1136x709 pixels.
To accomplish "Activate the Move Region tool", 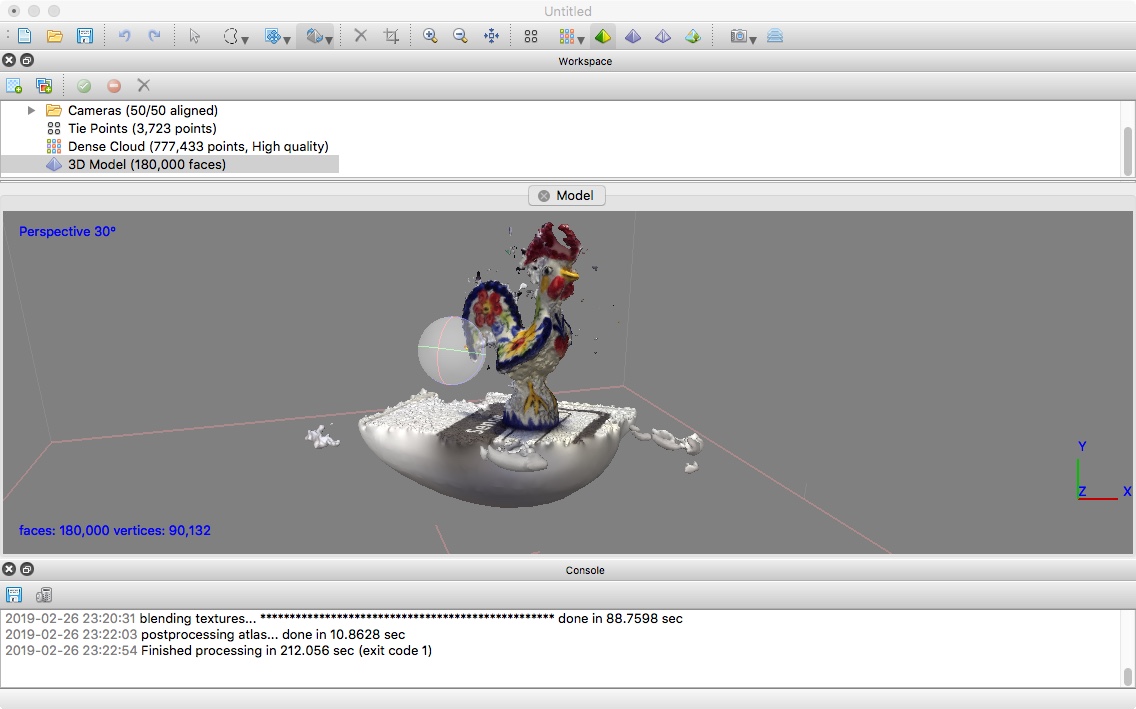I will 272,36.
